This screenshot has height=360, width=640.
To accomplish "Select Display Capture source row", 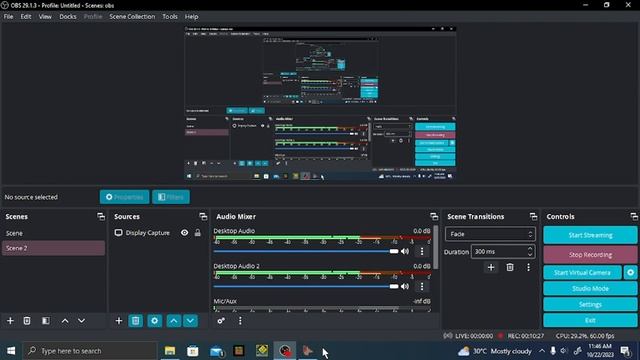I will tap(158, 233).
